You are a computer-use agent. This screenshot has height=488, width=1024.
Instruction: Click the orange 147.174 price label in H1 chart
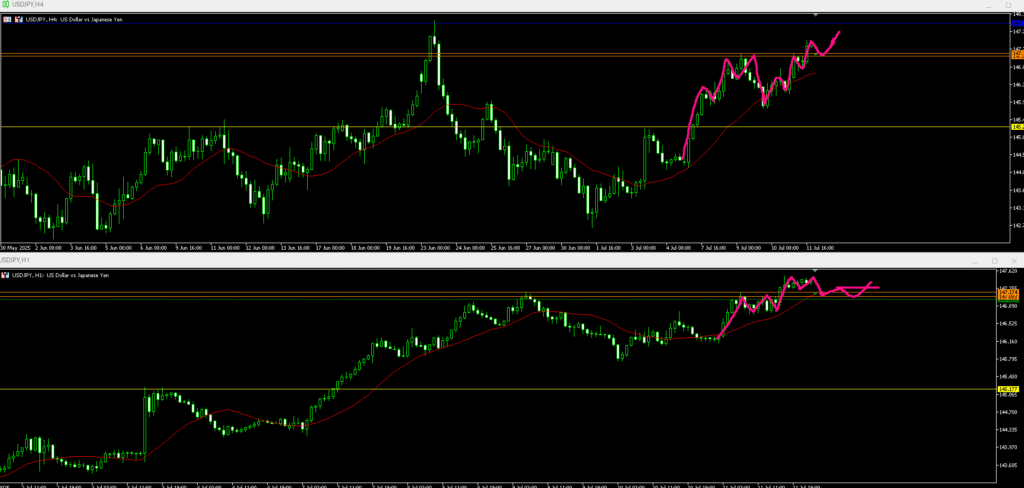tap(1008, 292)
